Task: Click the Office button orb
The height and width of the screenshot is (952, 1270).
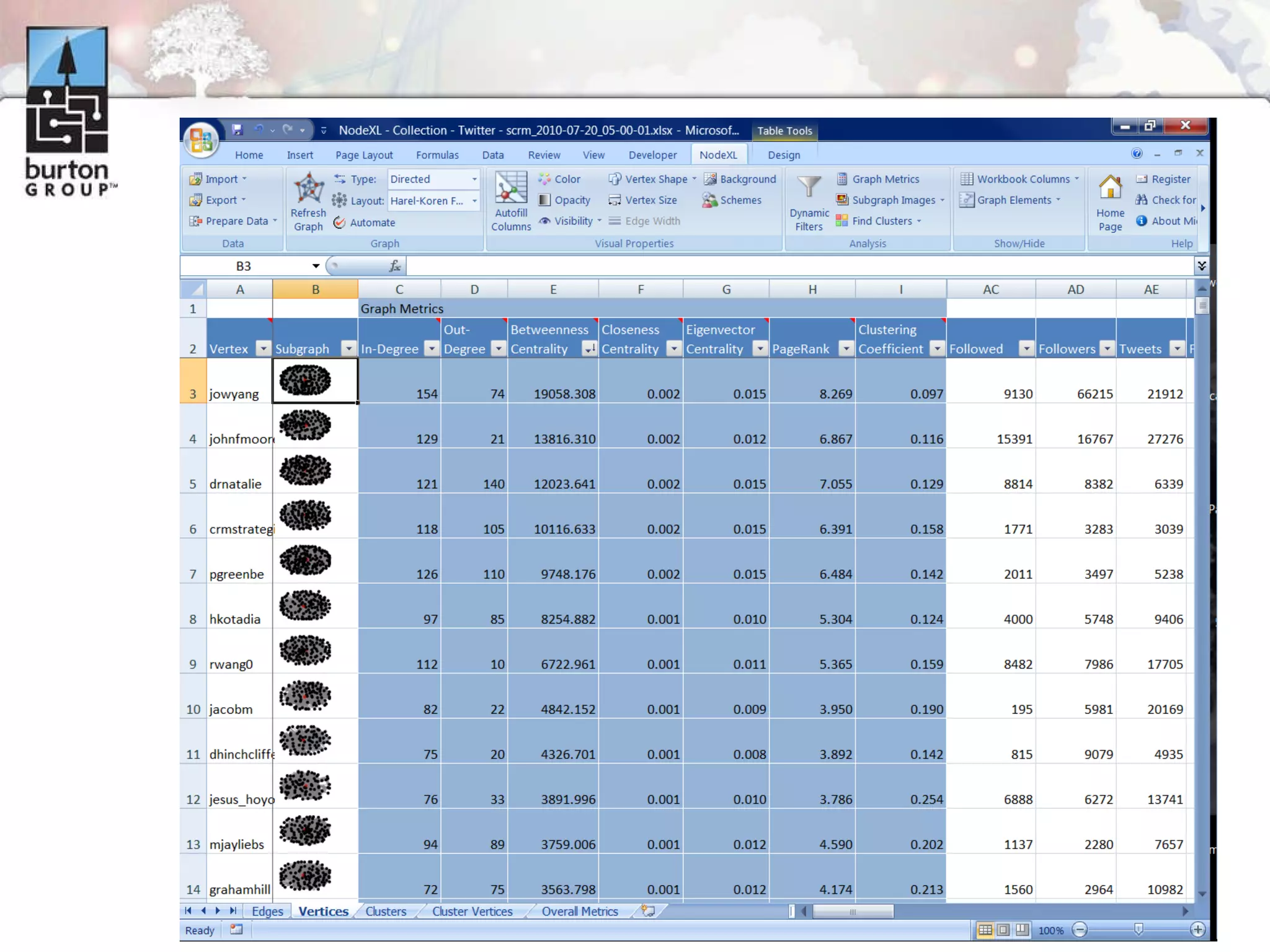Action: tap(201, 140)
